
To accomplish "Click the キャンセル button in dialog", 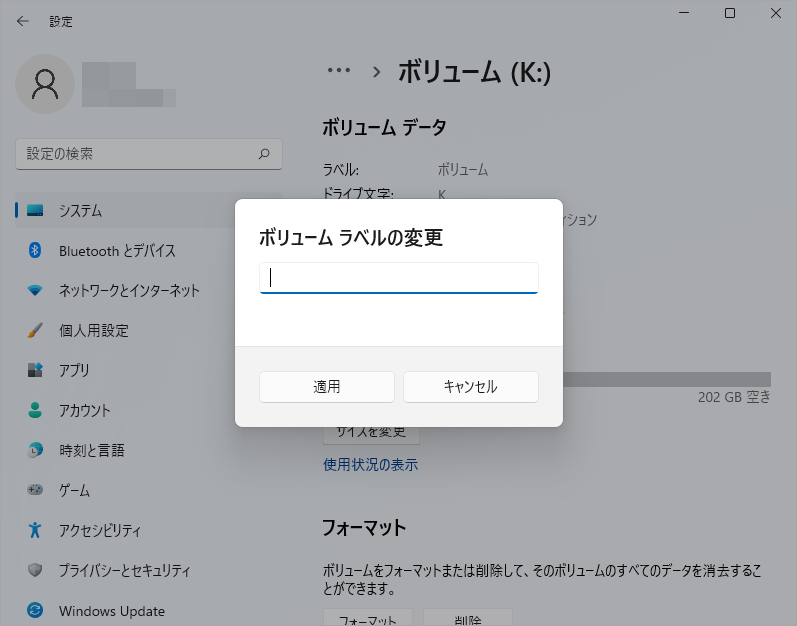I will (471, 387).
